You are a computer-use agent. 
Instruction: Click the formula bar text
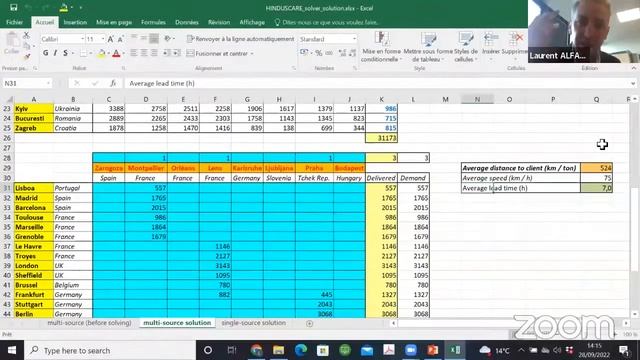click(162, 83)
